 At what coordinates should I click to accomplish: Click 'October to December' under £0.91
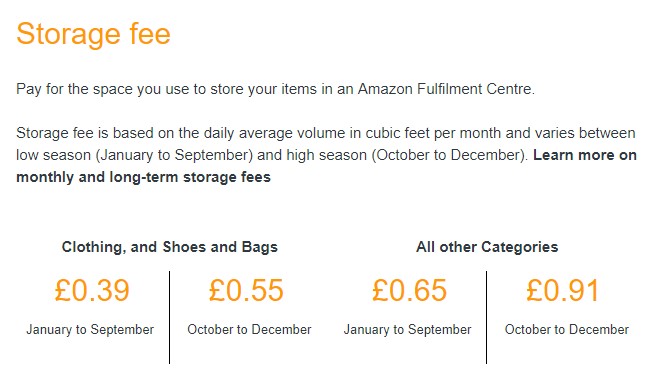[x=567, y=330]
